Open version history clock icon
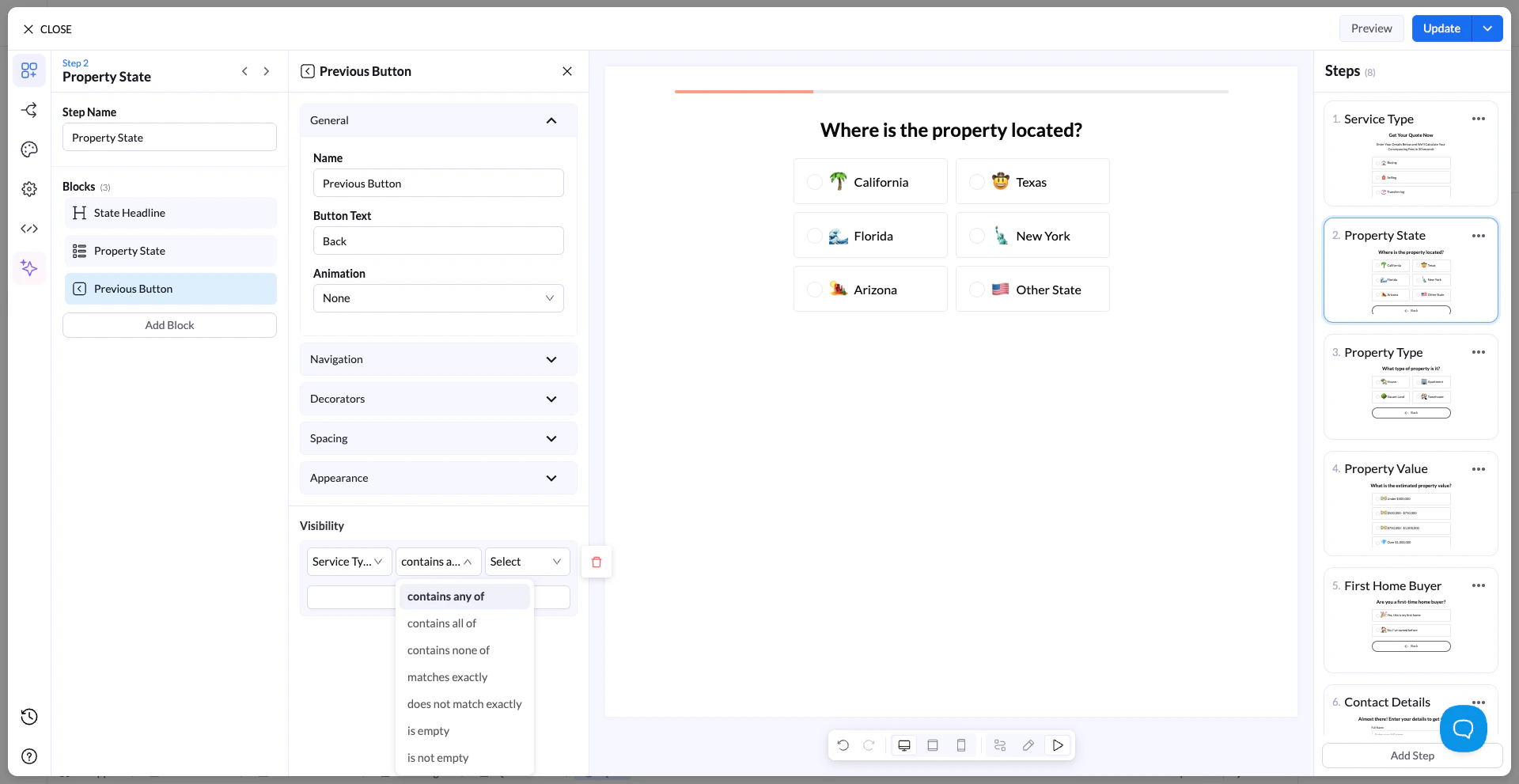Viewport: 1519px width, 784px height. point(29,717)
